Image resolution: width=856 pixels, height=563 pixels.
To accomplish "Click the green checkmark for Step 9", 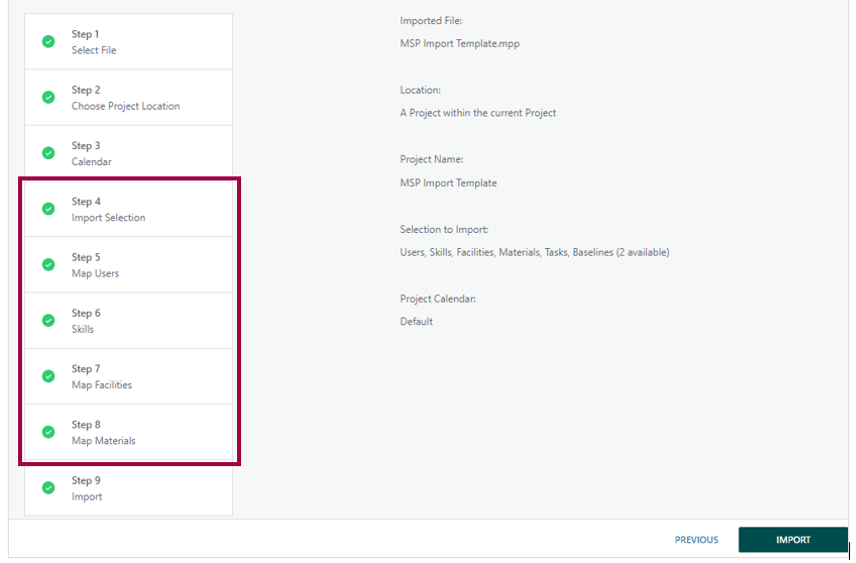I will [48, 488].
